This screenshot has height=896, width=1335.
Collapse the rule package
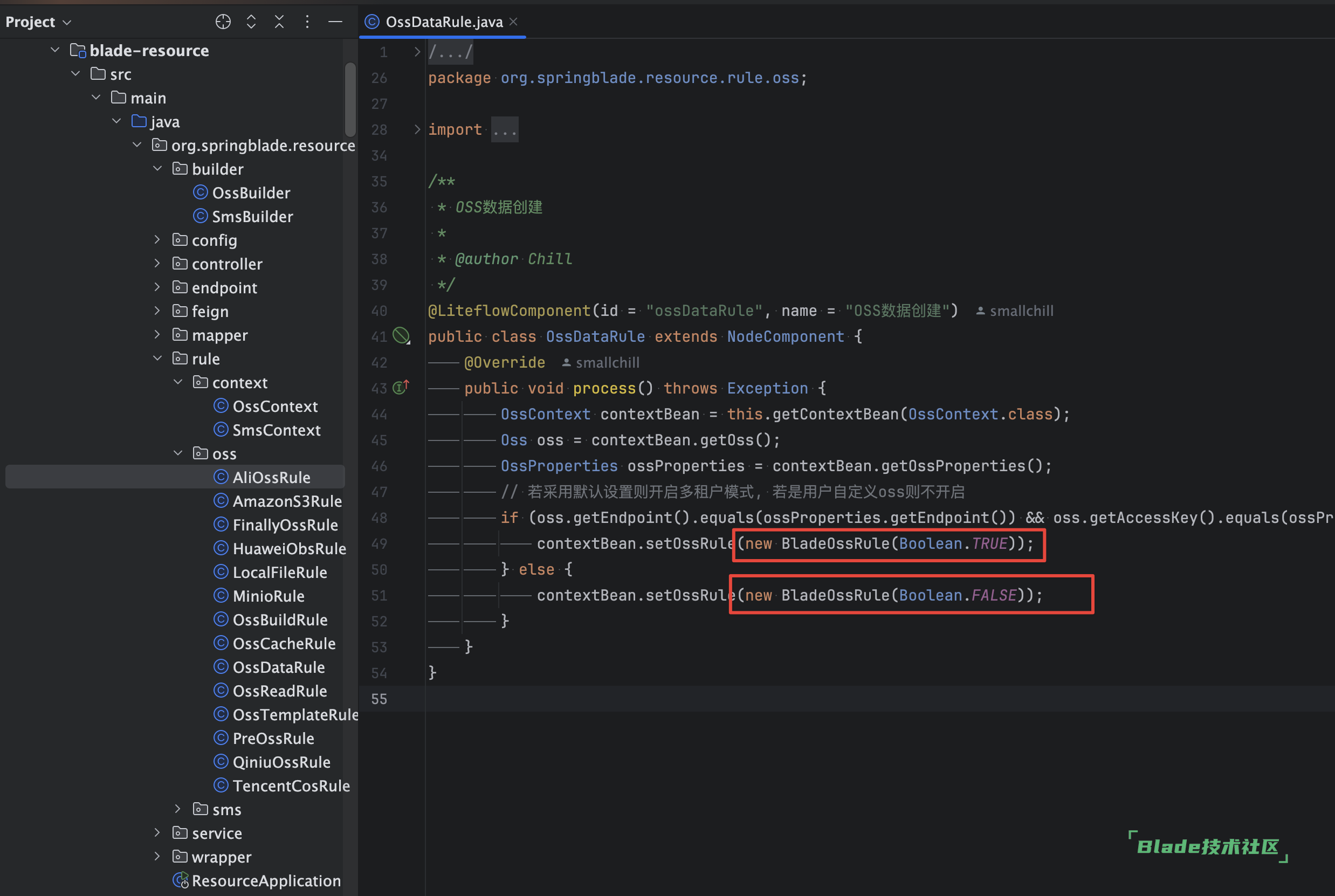coord(158,359)
